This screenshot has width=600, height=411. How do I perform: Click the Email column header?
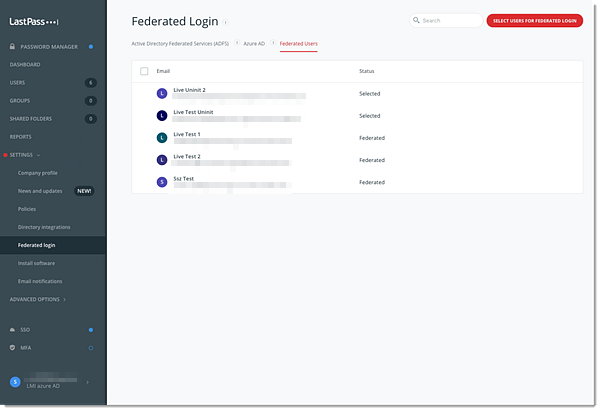163,71
